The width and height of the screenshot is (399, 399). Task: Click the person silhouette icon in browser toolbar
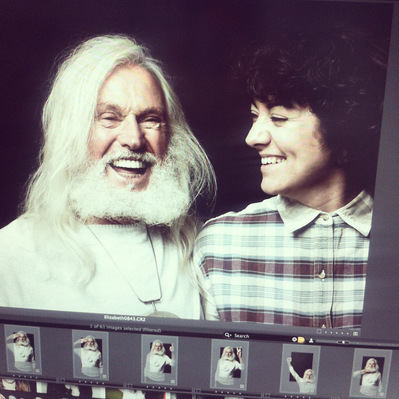tap(311, 340)
